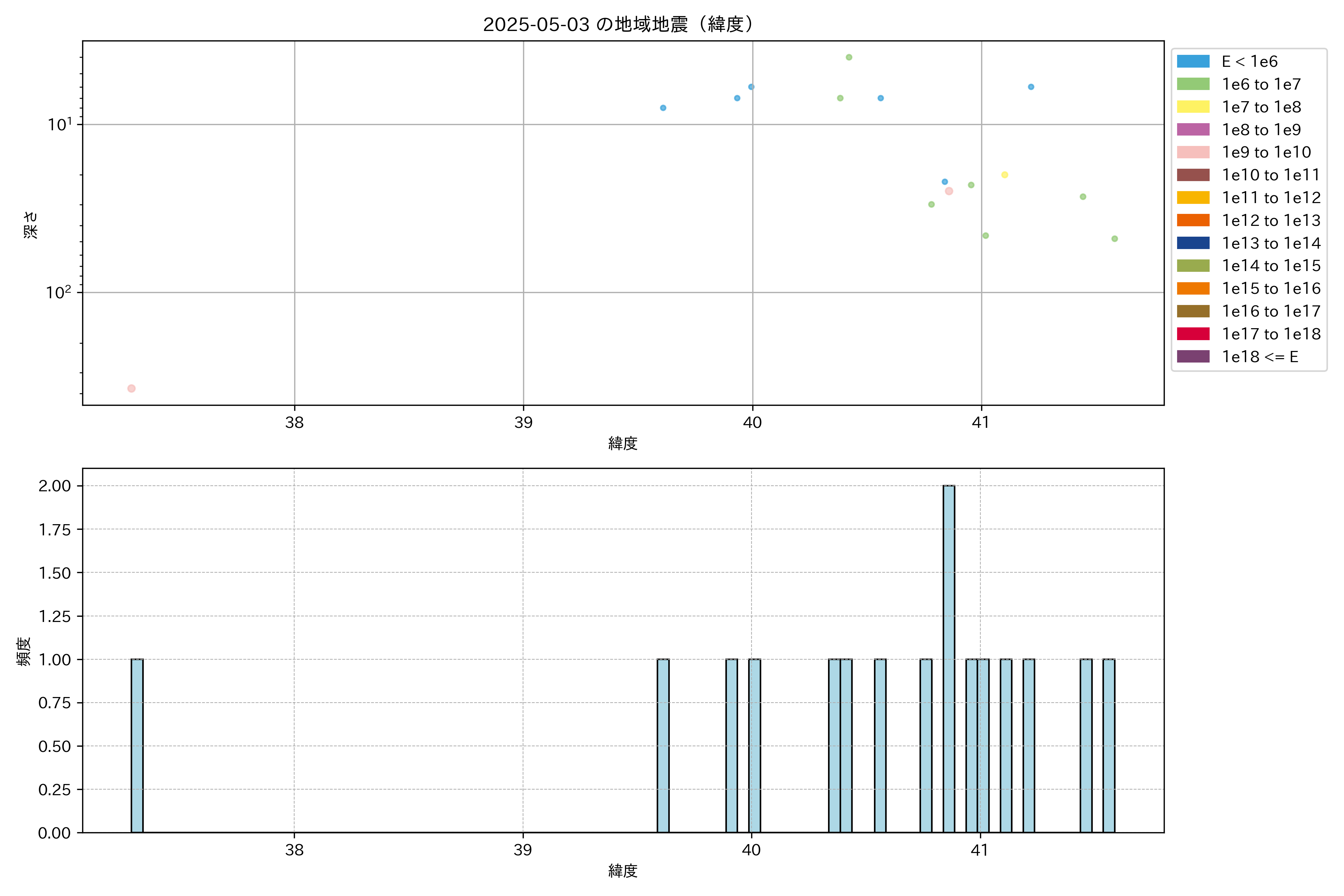Screen dimensions: 1344x896
Task: Click the purple 1e8 to 1e9 swatch
Action: tap(1192, 130)
